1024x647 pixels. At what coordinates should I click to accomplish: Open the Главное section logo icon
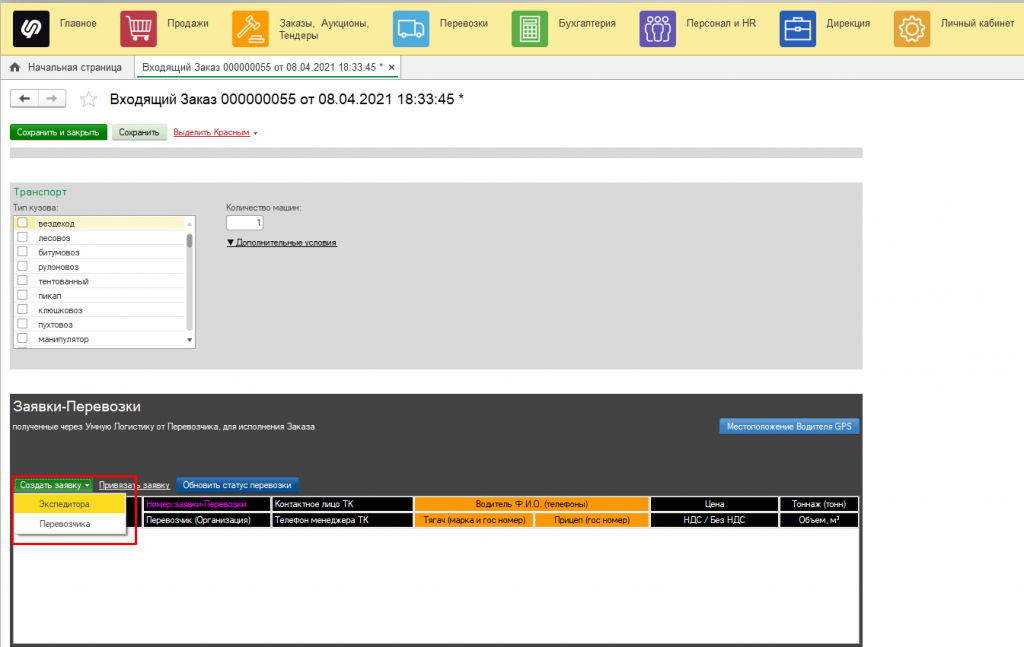pos(31,29)
